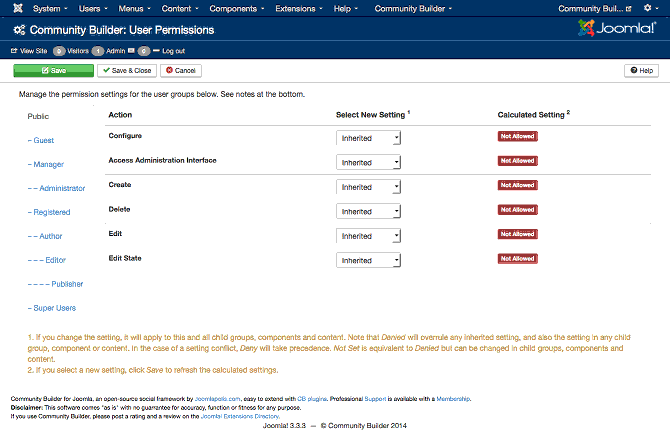This screenshot has width=670, height=445.
Task: Click the Log out link
Action: tap(169, 51)
